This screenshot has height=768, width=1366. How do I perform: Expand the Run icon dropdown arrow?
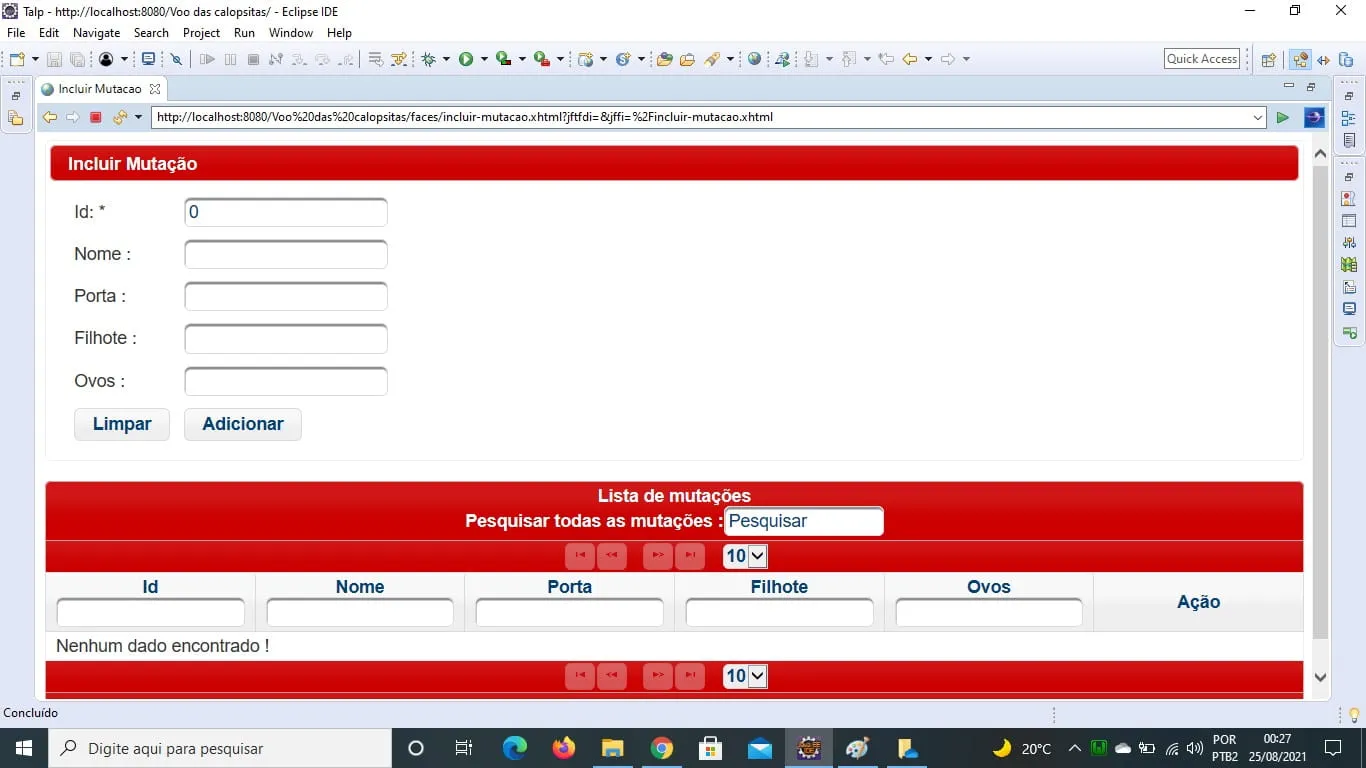point(484,60)
